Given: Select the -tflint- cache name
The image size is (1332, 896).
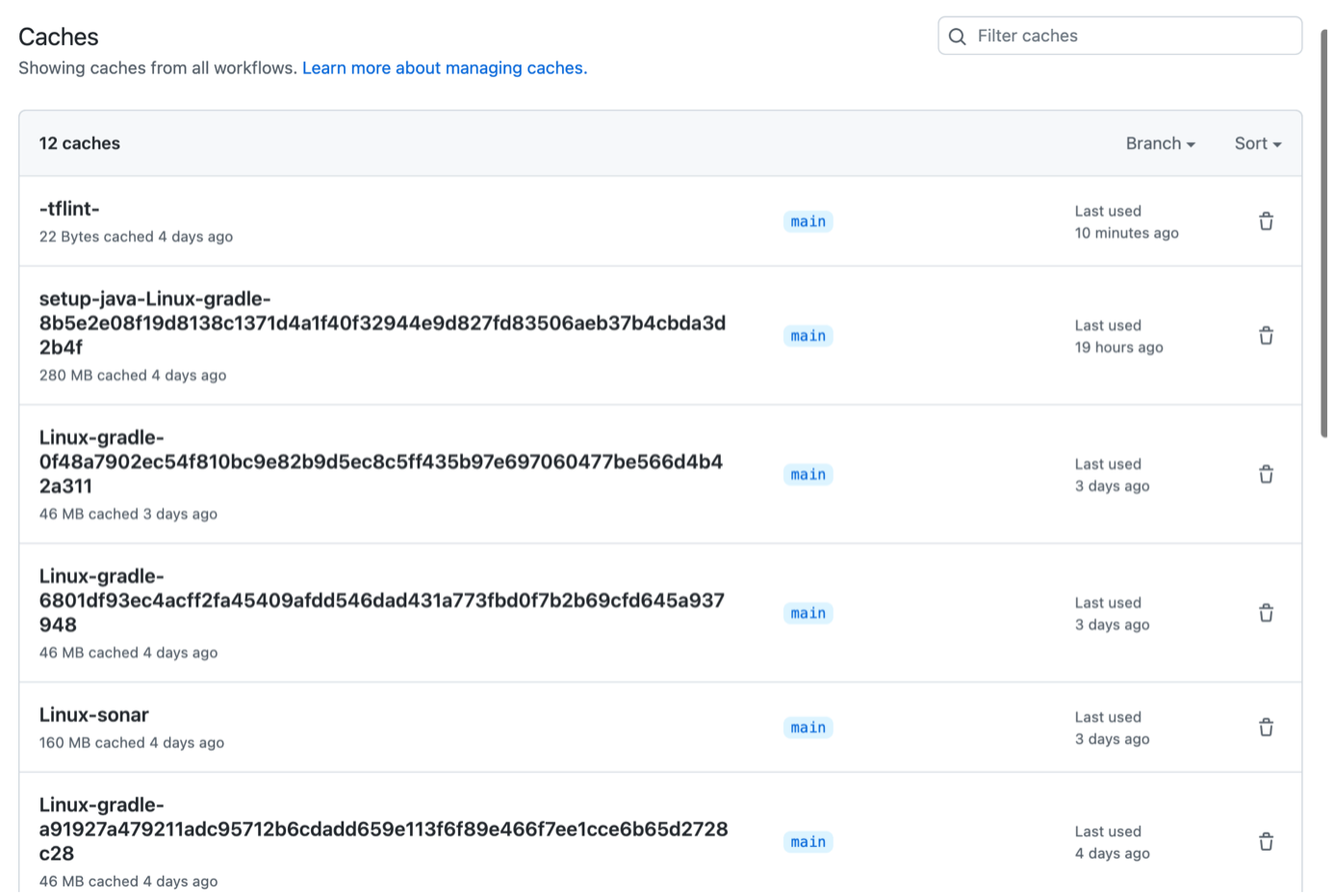Looking at the screenshot, I should point(69,209).
